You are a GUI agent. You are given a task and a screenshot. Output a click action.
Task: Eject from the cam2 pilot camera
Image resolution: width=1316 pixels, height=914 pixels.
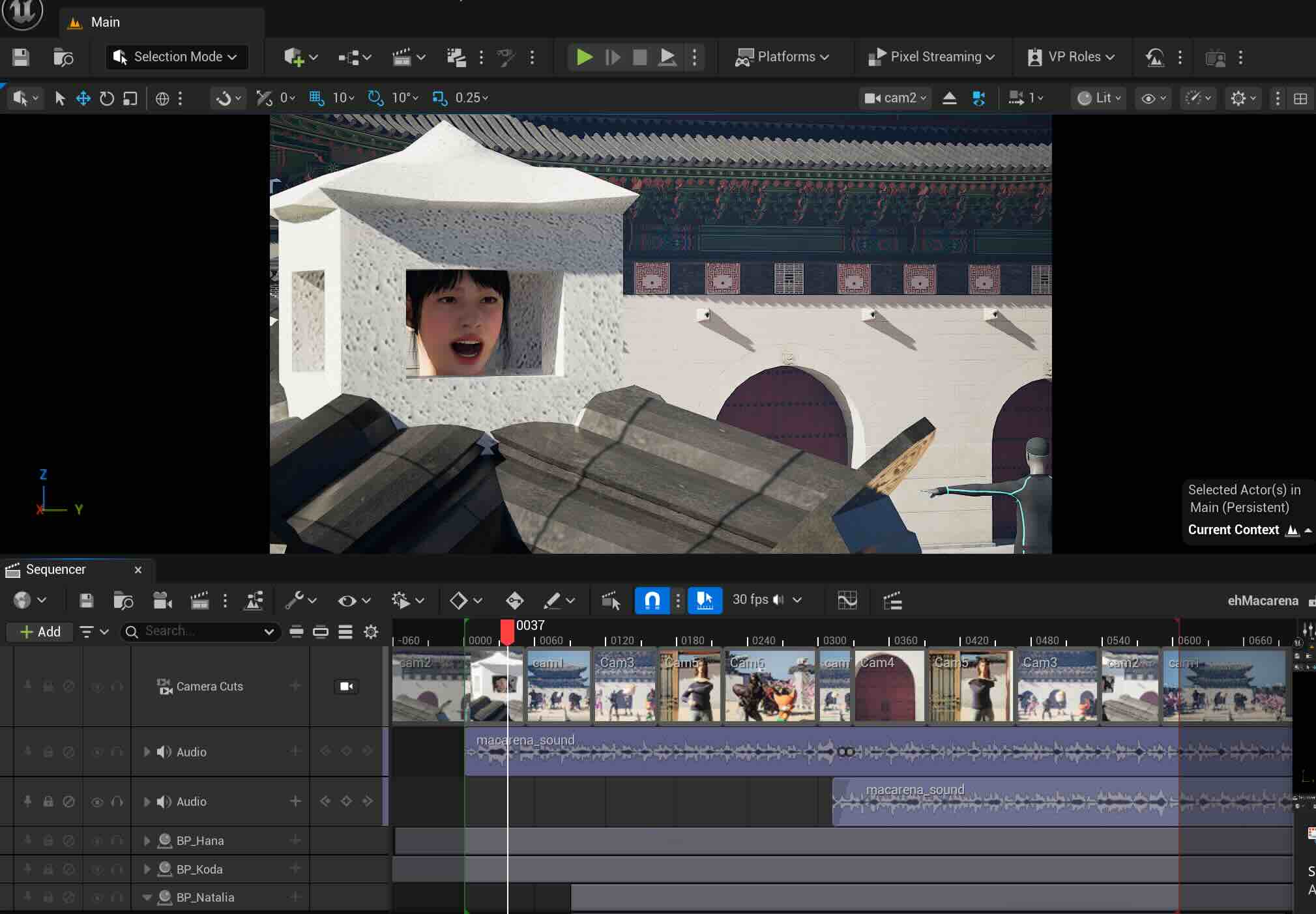coord(949,98)
